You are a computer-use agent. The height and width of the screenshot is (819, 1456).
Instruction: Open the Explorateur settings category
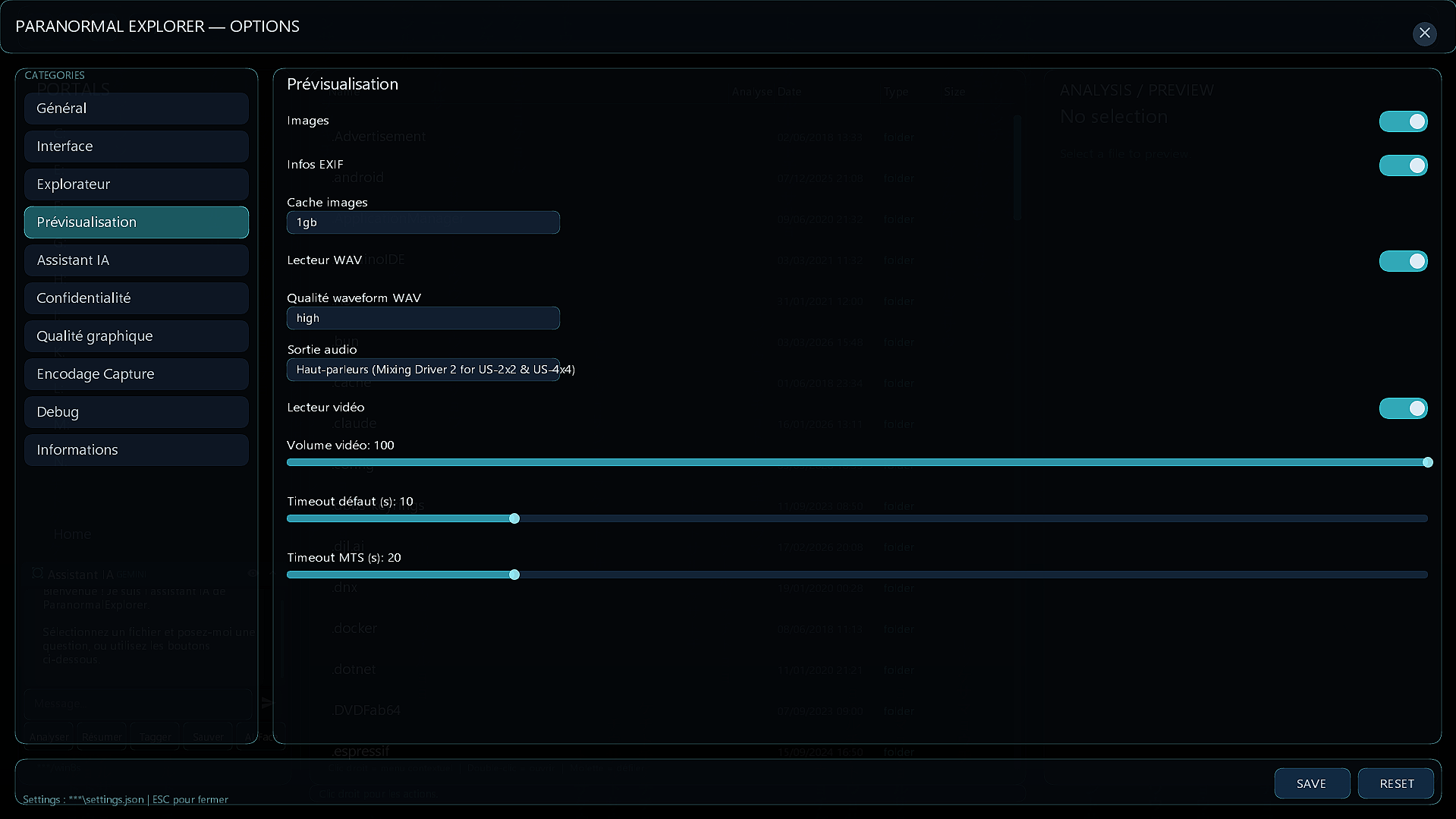[137, 184]
